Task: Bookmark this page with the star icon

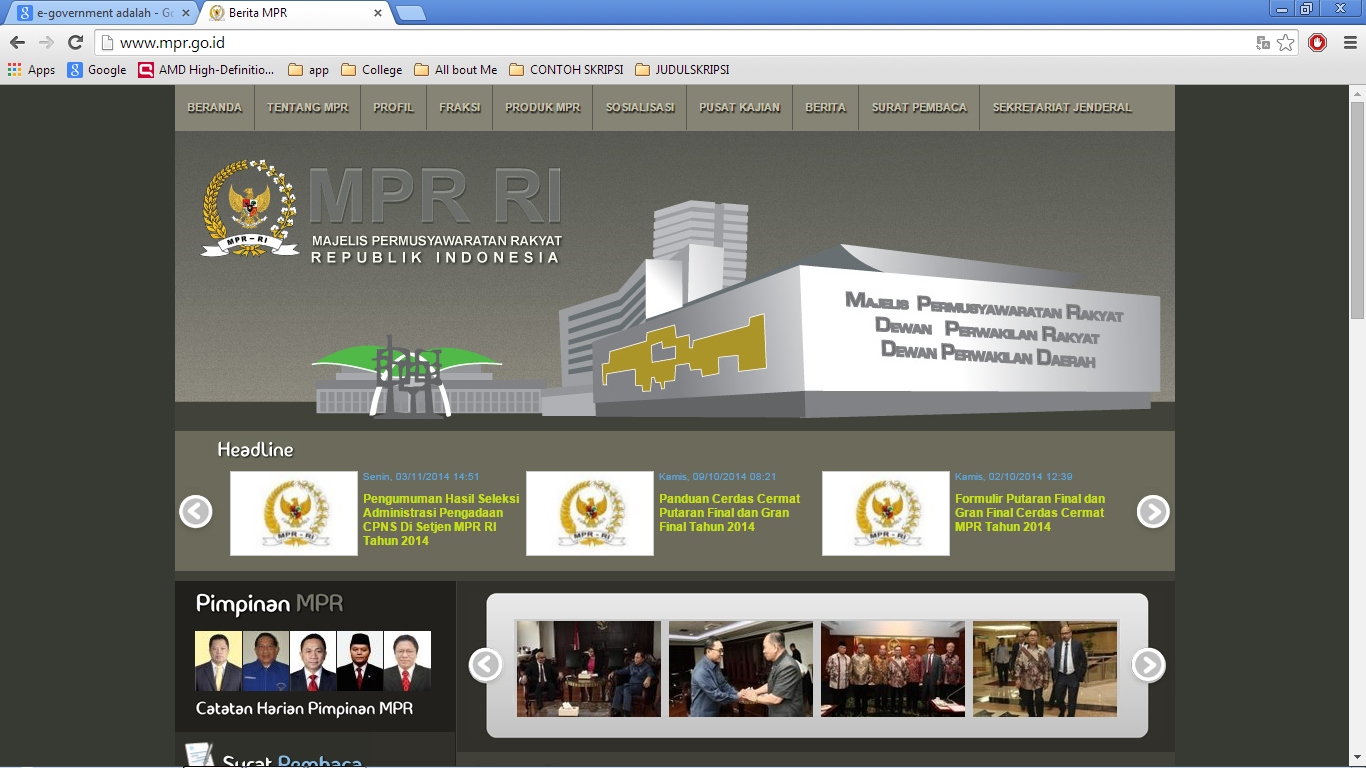Action: tap(1286, 43)
